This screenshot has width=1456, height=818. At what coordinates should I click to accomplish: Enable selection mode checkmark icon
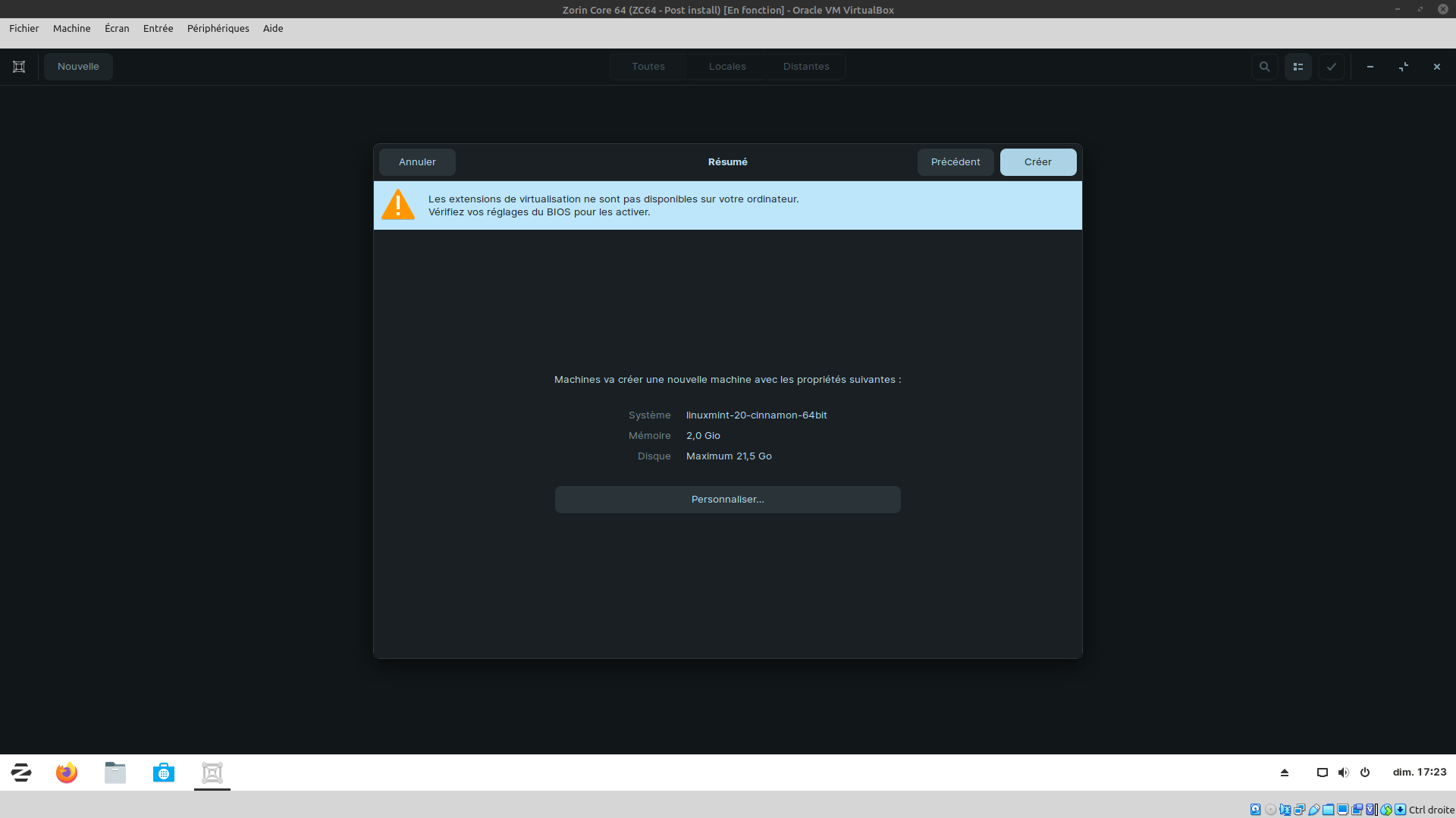pyautogui.click(x=1331, y=67)
